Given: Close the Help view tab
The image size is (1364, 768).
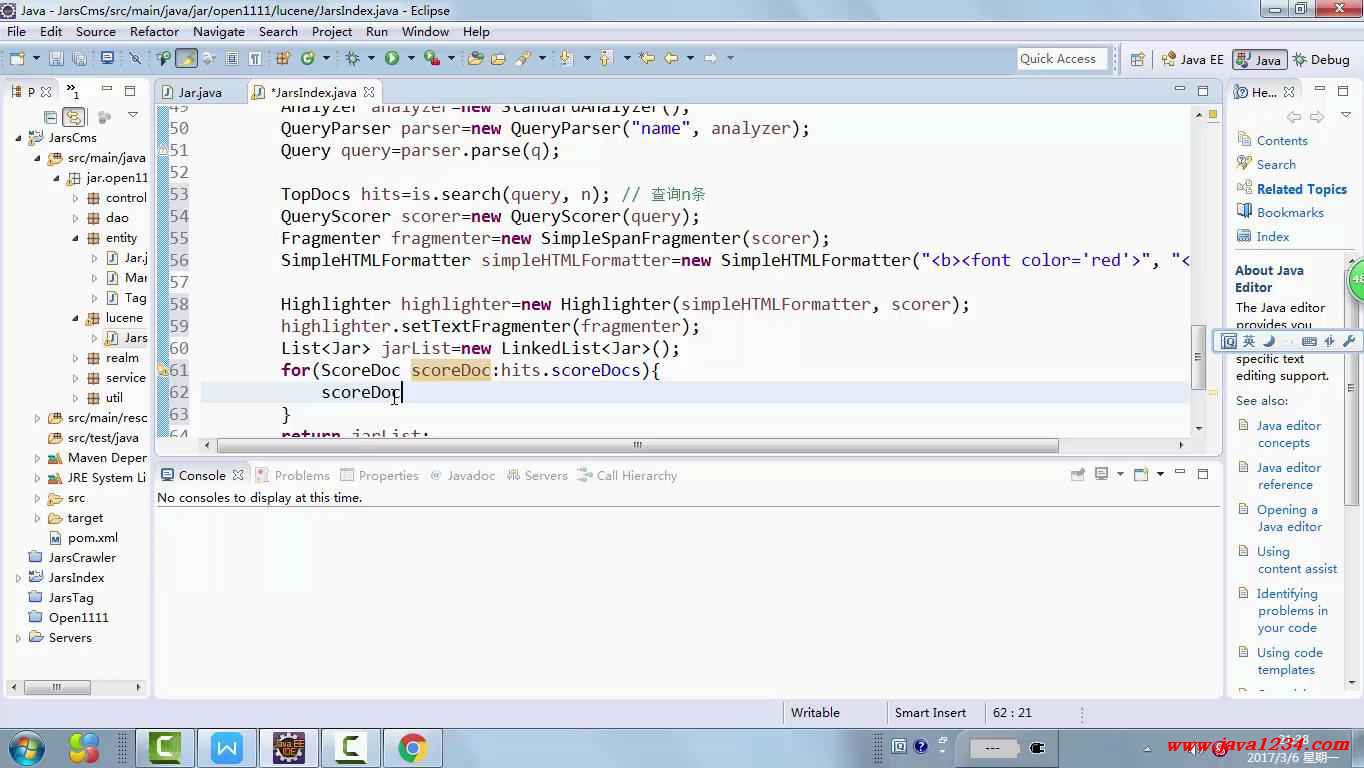Looking at the screenshot, I should [1289, 92].
